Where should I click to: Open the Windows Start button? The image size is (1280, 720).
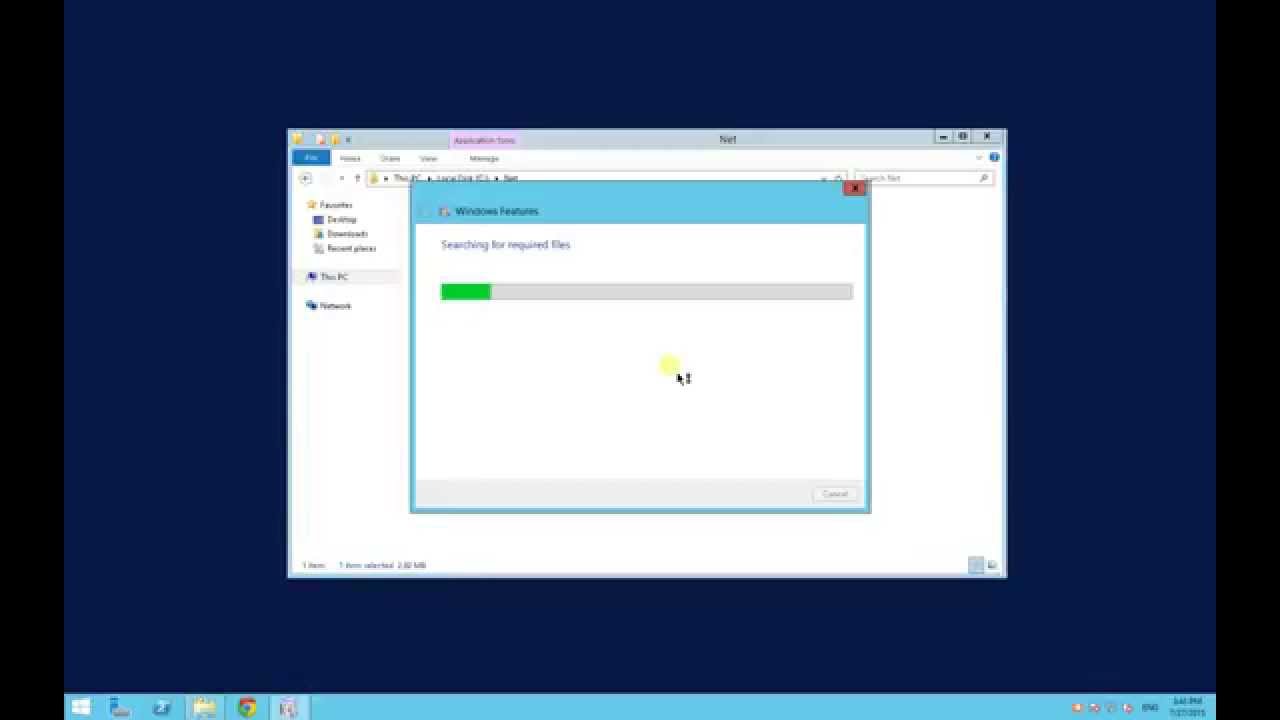click(81, 707)
